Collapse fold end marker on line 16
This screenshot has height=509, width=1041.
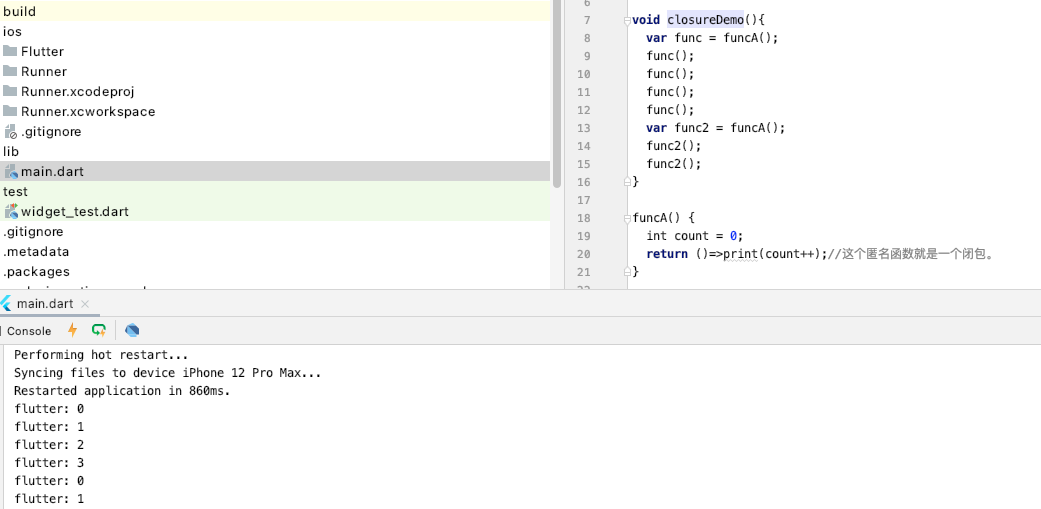(x=627, y=181)
